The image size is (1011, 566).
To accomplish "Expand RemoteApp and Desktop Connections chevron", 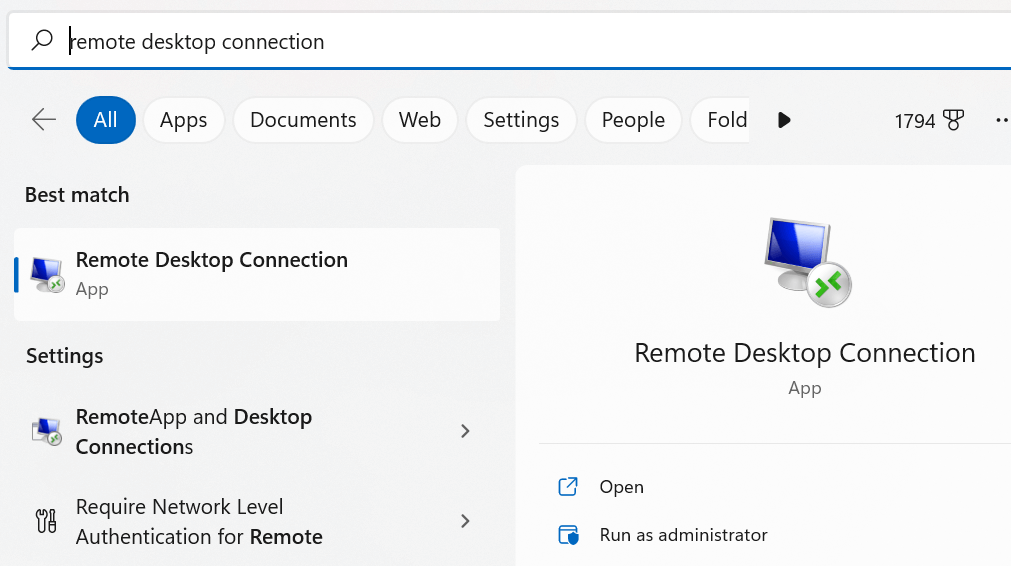I will 465,431.
